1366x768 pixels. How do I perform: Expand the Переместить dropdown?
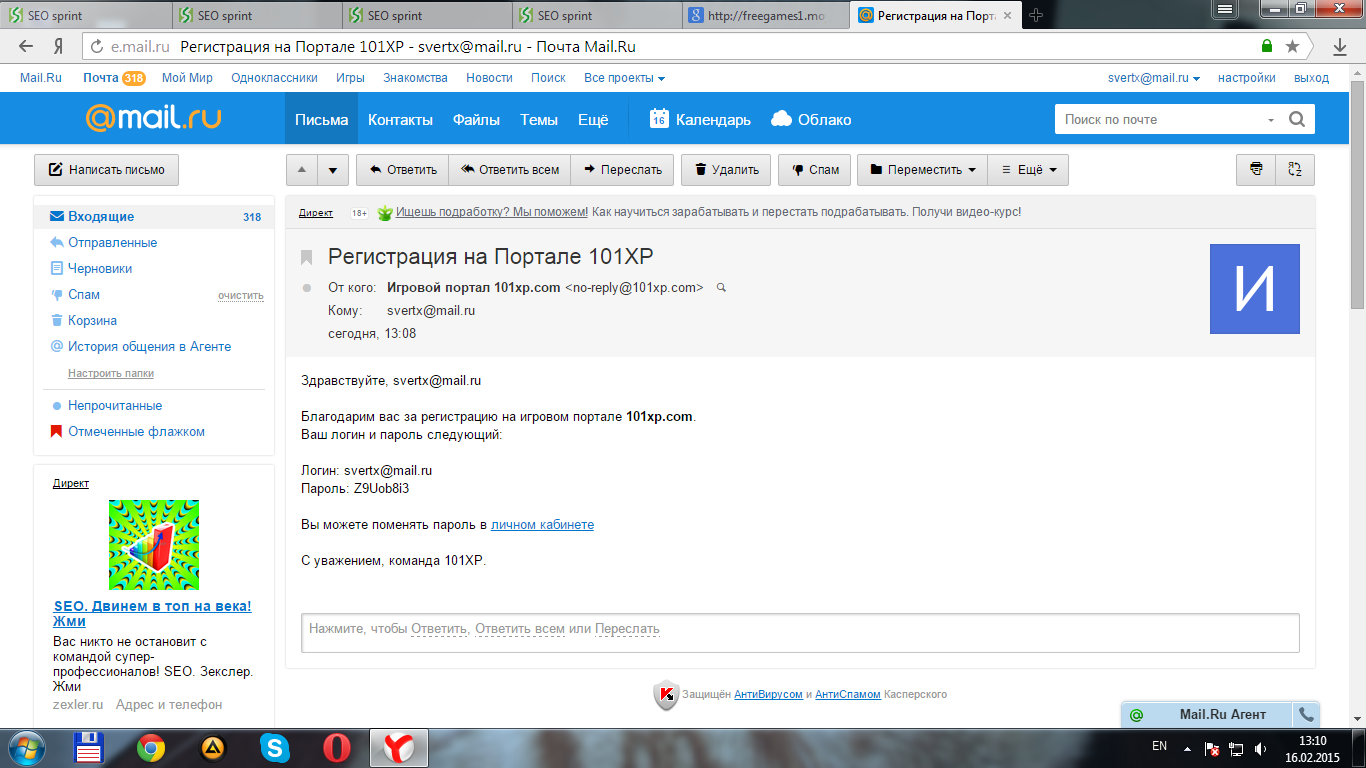923,170
